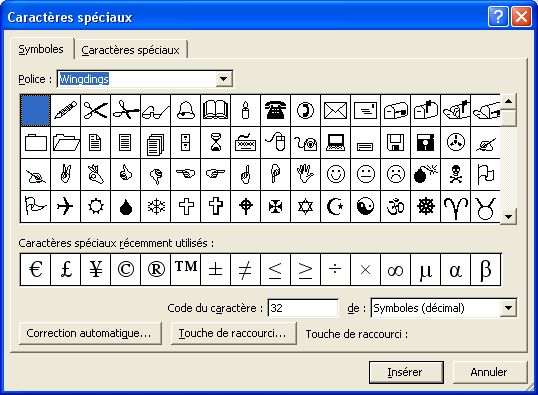Select the Star of David symbol
This screenshot has height=395, width=538.
click(x=305, y=207)
